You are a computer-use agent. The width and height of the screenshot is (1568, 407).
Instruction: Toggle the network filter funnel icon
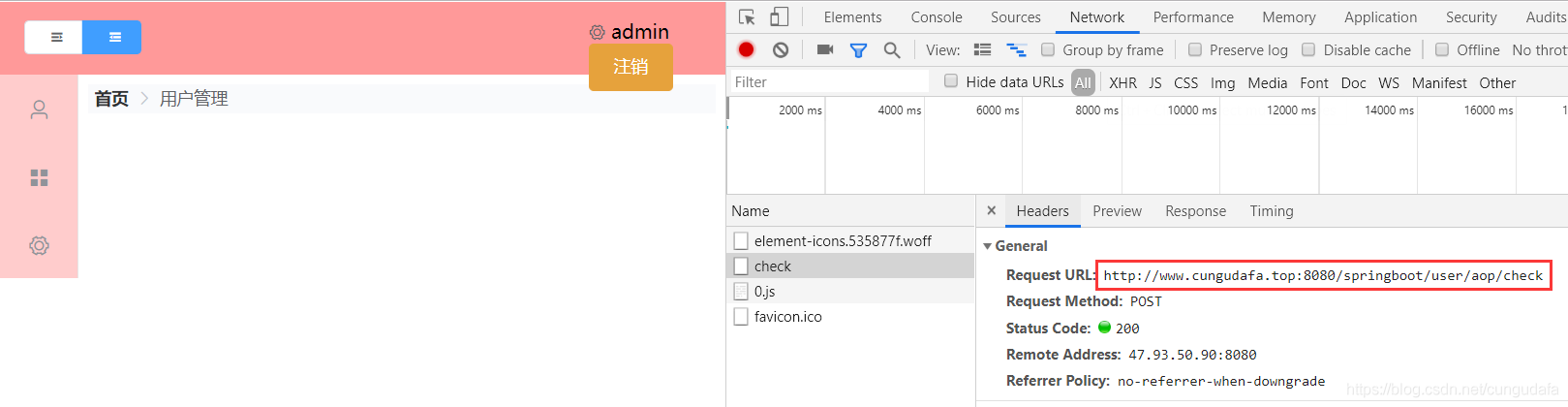pyautogui.click(x=858, y=49)
